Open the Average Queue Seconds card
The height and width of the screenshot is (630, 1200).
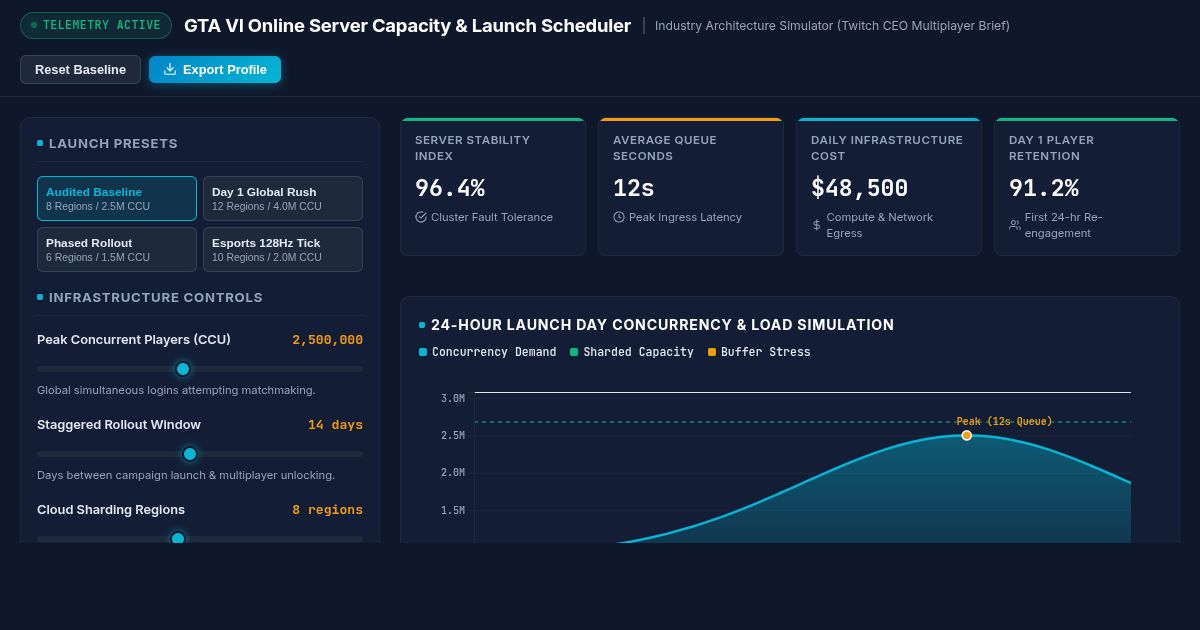(691, 187)
